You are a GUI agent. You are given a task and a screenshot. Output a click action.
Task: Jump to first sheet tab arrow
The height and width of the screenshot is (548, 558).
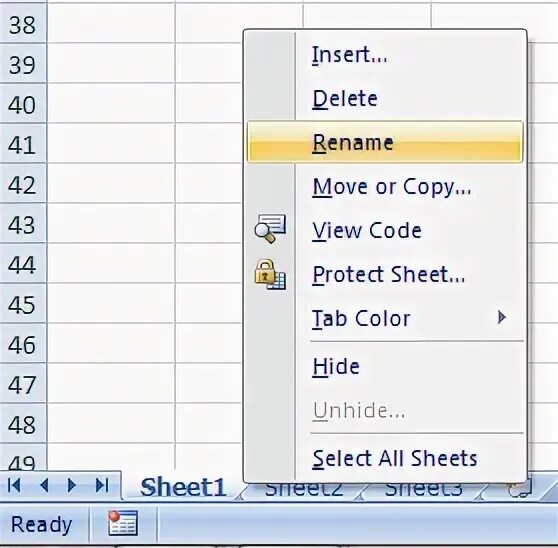tap(15, 485)
